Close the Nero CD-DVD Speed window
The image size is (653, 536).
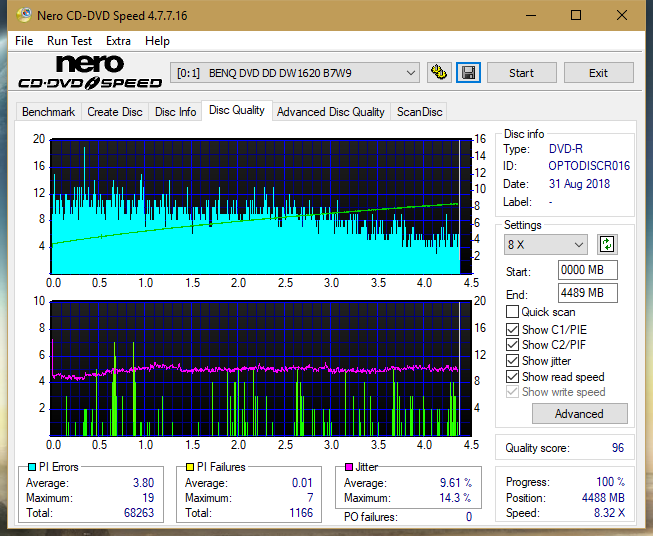(x=622, y=15)
